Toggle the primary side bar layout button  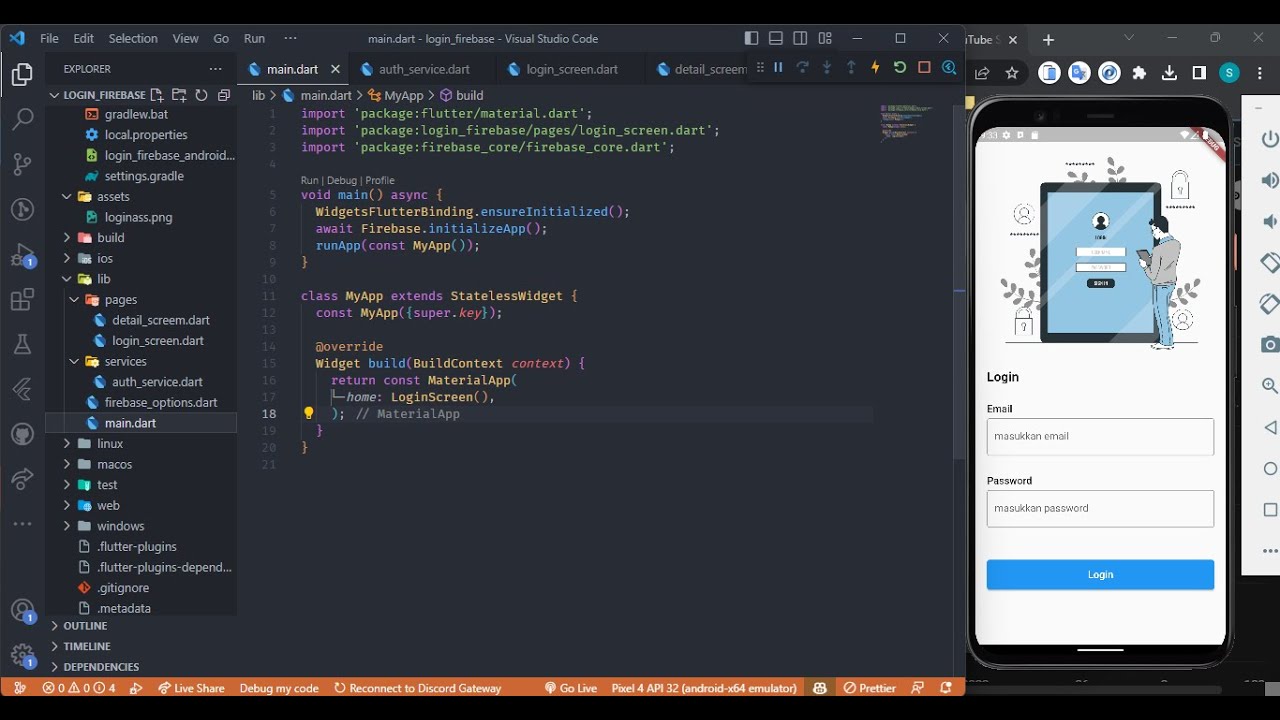[752, 39]
